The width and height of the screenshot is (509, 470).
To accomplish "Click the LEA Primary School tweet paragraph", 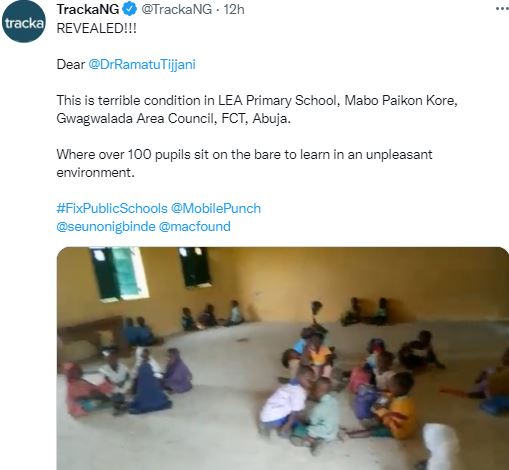I will click(257, 109).
